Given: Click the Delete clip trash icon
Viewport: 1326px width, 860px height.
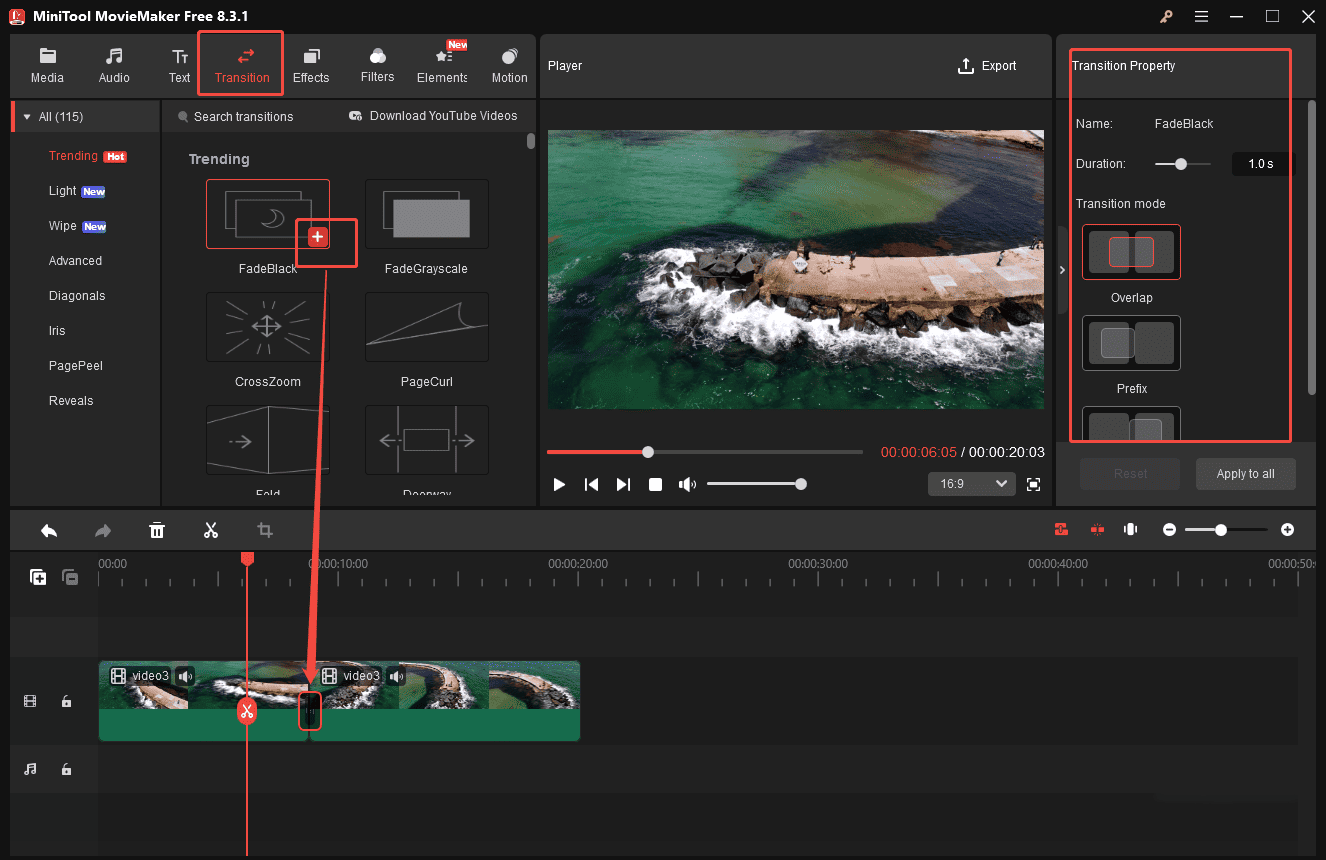Looking at the screenshot, I should (x=157, y=530).
